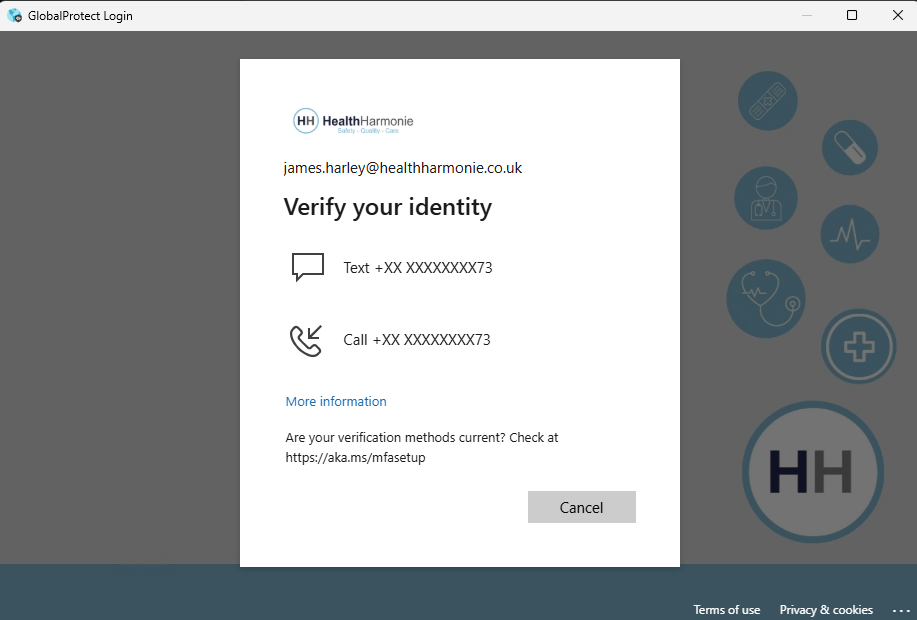The height and width of the screenshot is (620, 917).
Task: Click the speech bubble text message icon
Action: (308, 267)
